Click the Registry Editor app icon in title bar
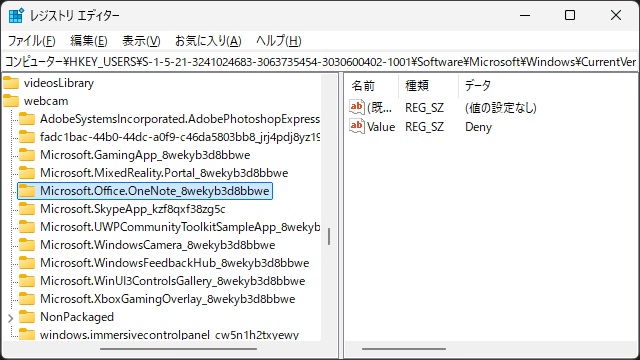 pyautogui.click(x=16, y=16)
